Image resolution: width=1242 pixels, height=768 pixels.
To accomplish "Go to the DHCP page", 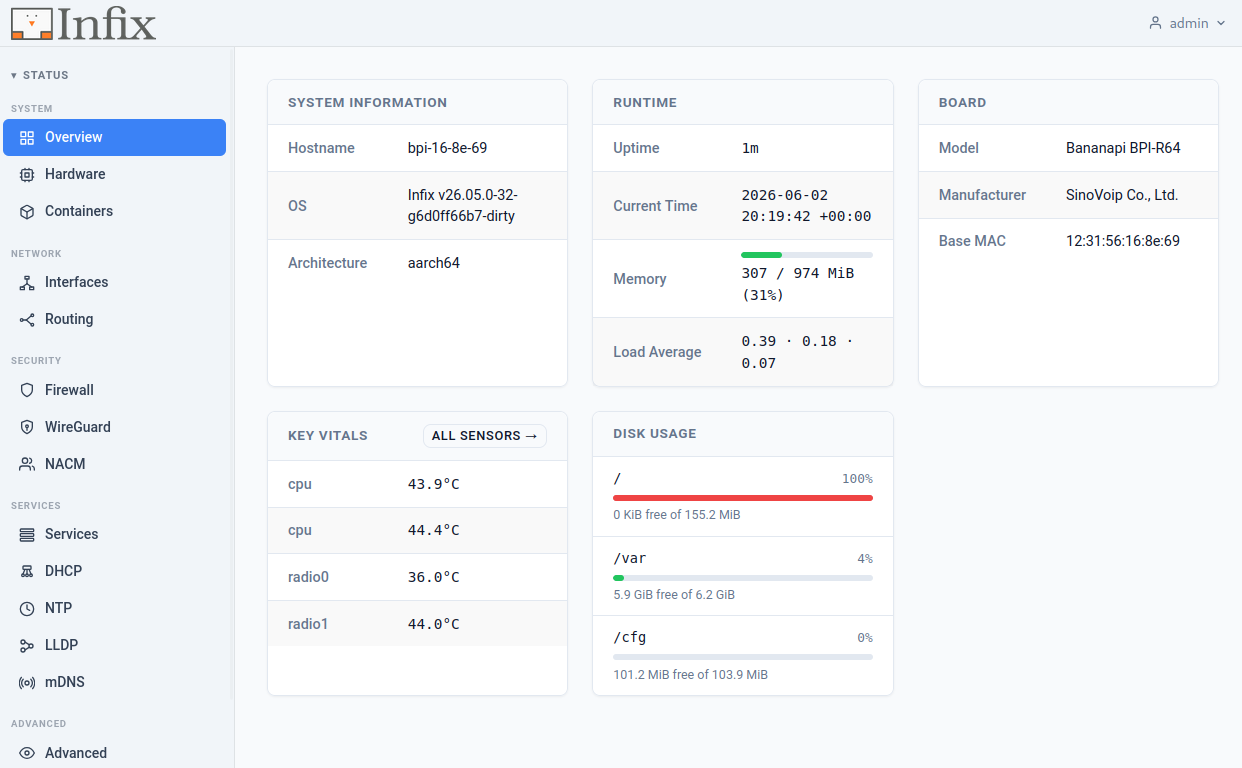I will (114, 571).
